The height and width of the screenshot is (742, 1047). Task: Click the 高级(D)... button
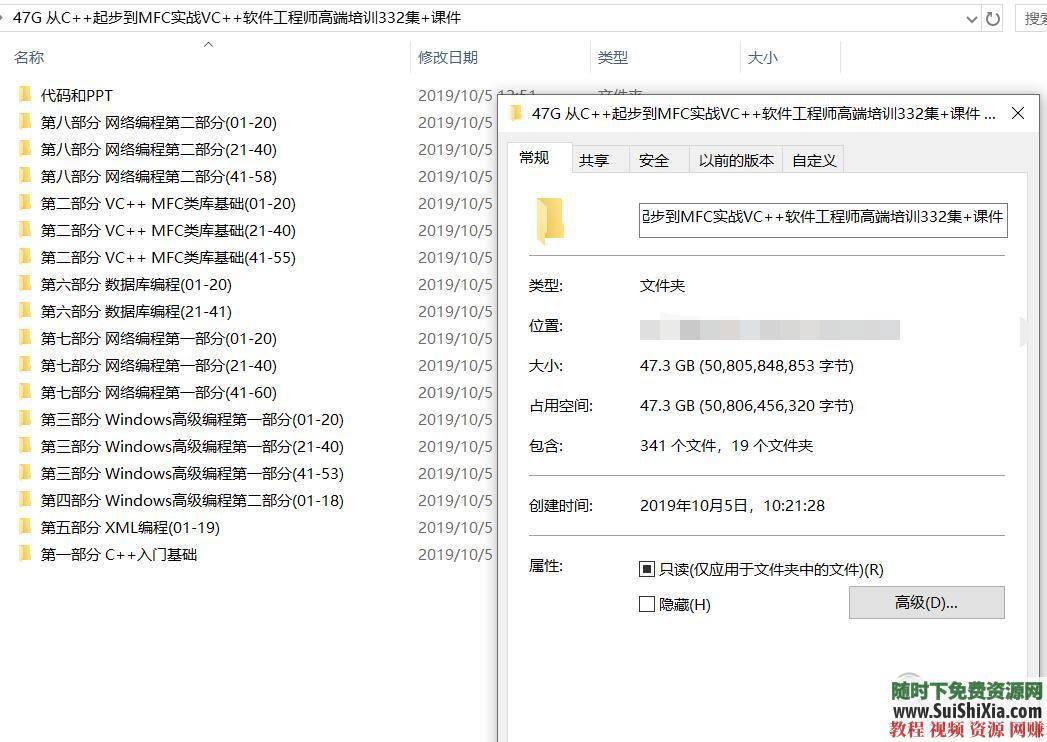tap(925, 602)
